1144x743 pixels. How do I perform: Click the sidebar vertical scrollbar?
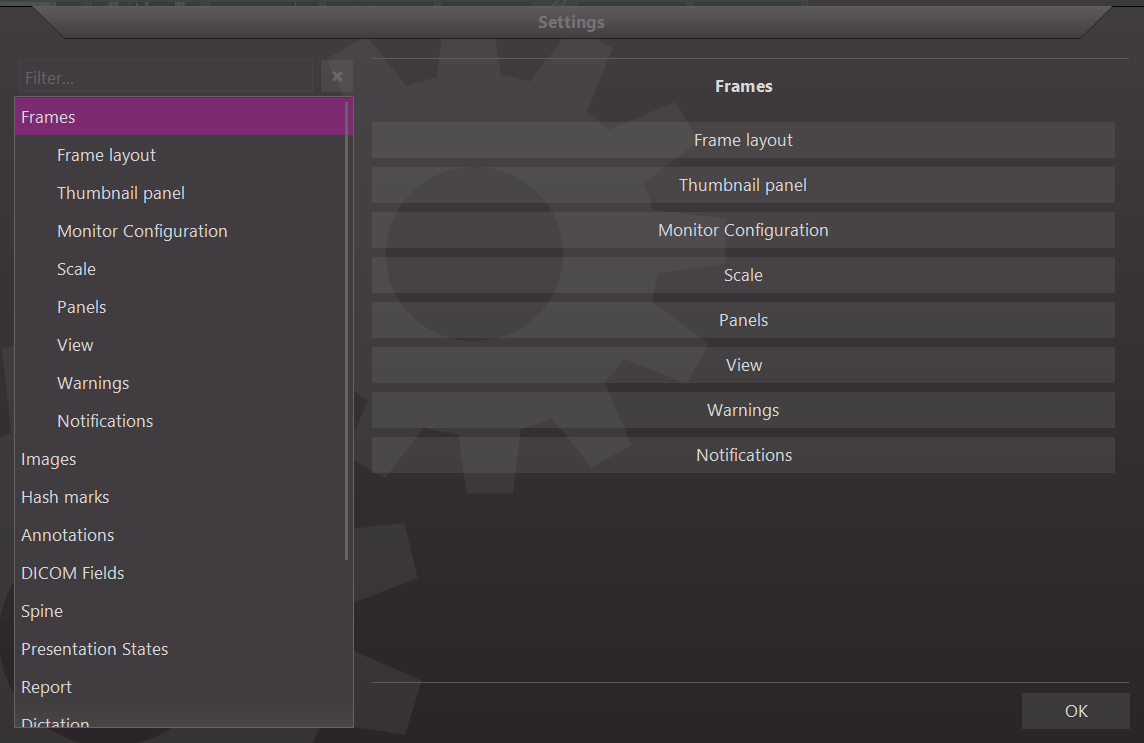347,330
